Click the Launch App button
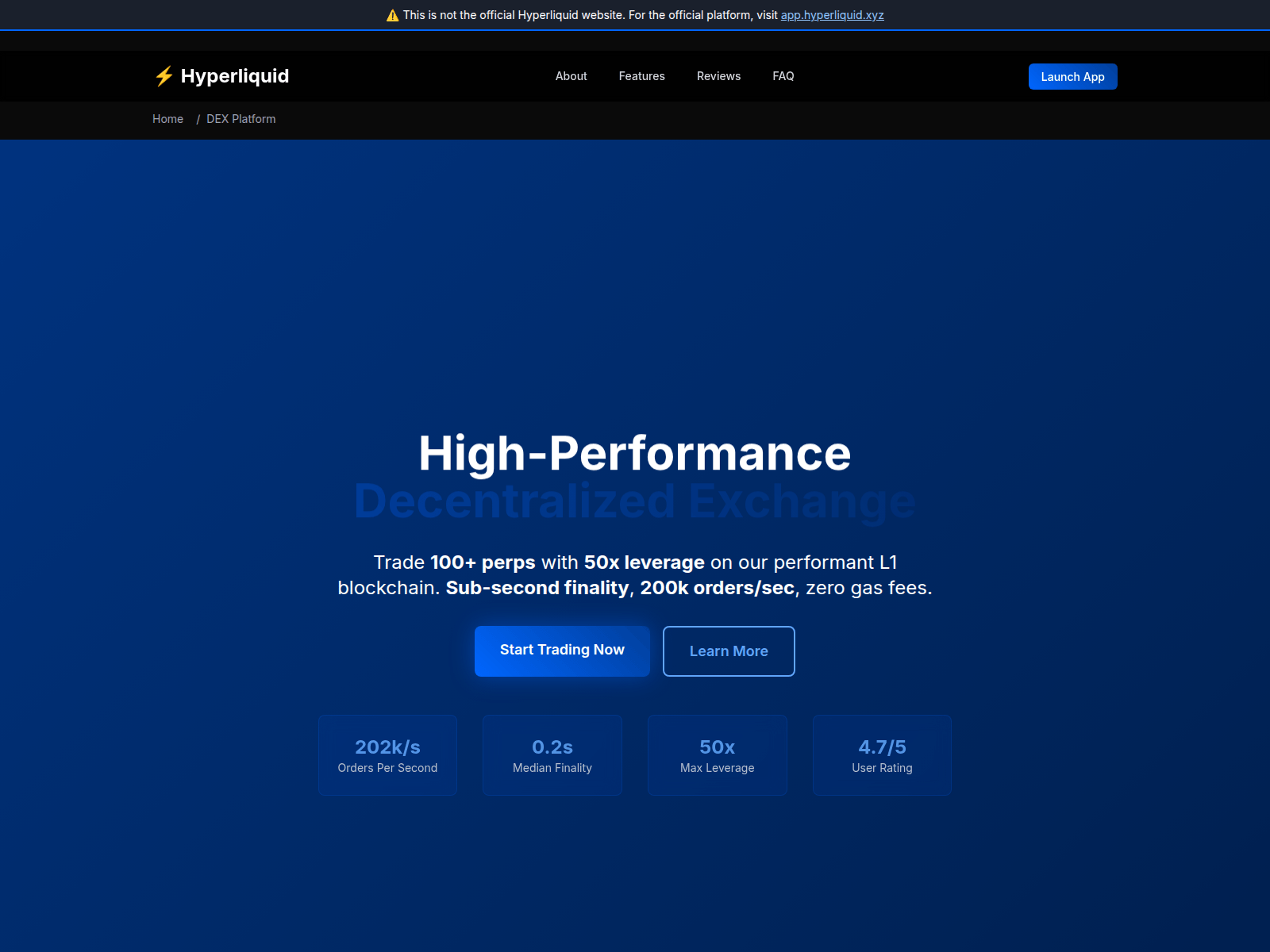The image size is (1270, 952). click(1073, 77)
